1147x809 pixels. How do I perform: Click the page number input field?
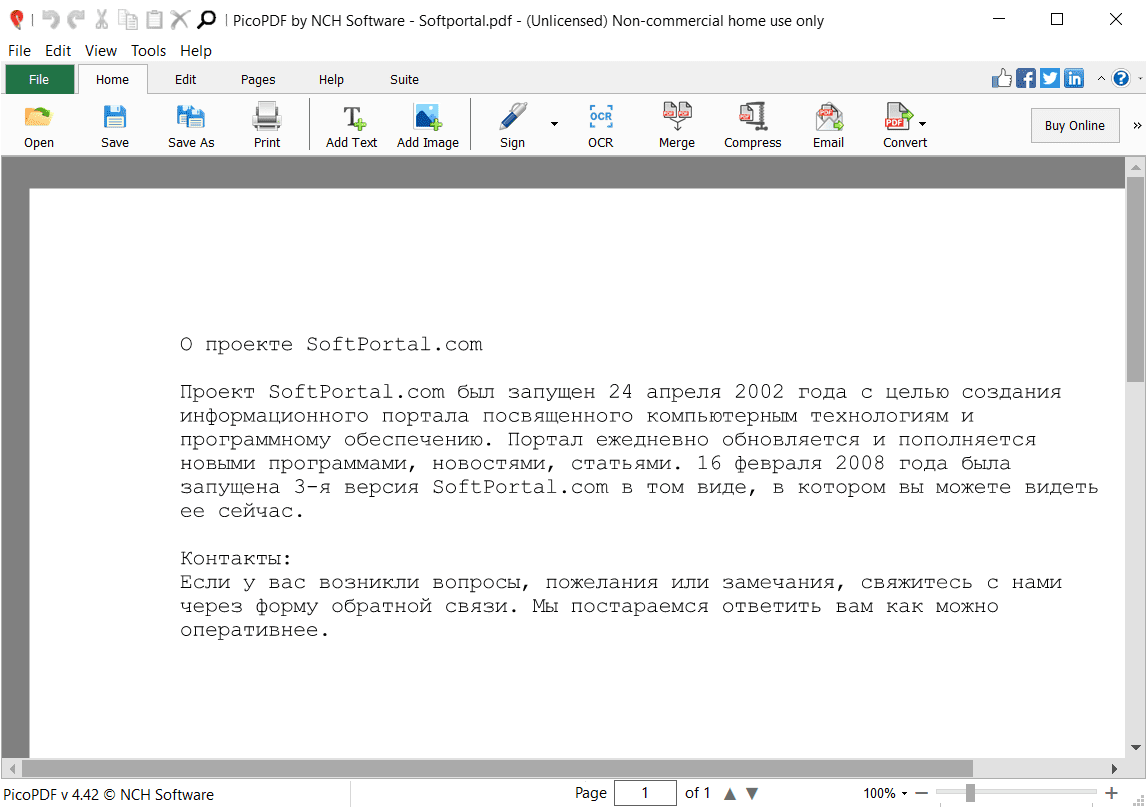click(644, 793)
